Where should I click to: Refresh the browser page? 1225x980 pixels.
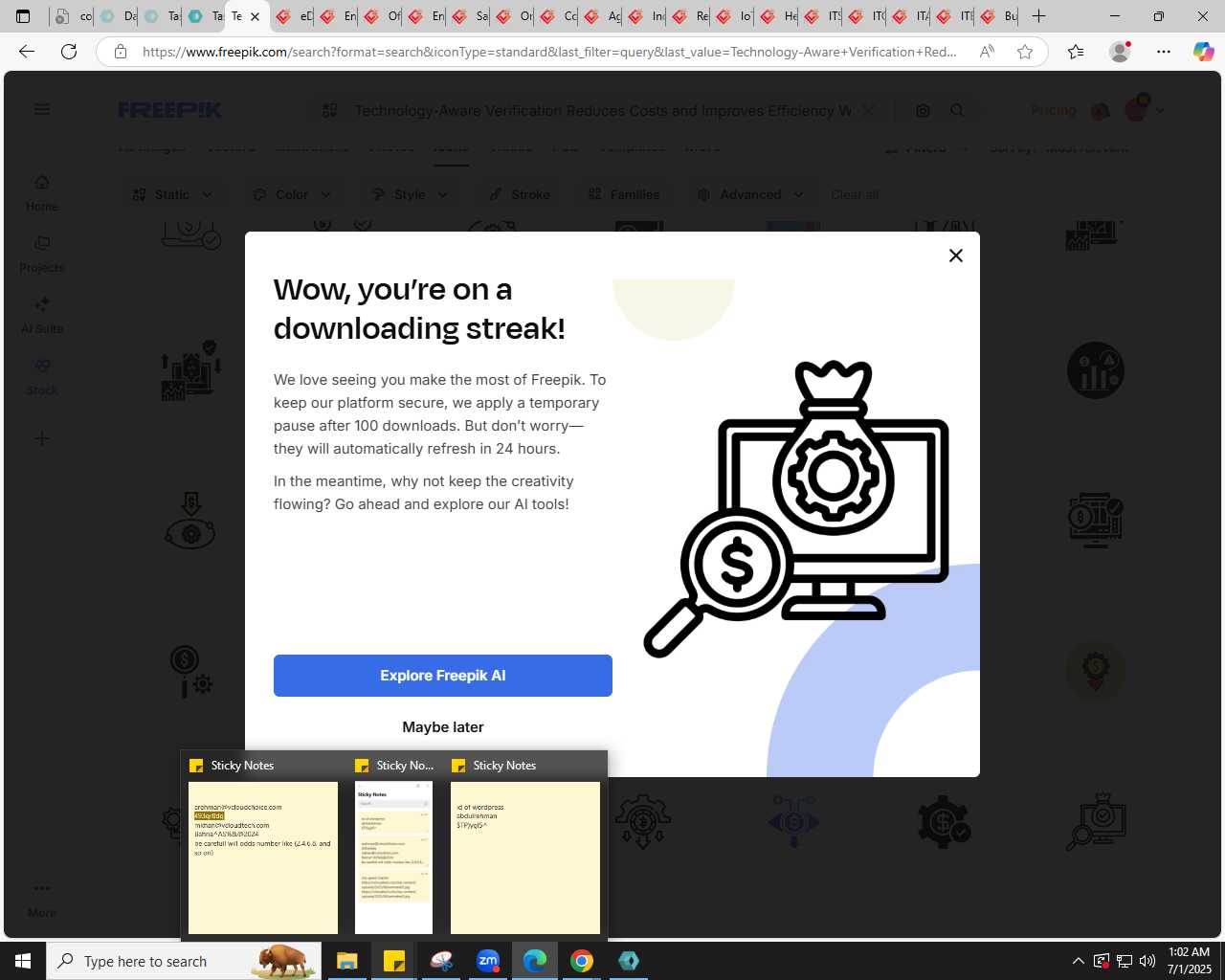tap(69, 52)
